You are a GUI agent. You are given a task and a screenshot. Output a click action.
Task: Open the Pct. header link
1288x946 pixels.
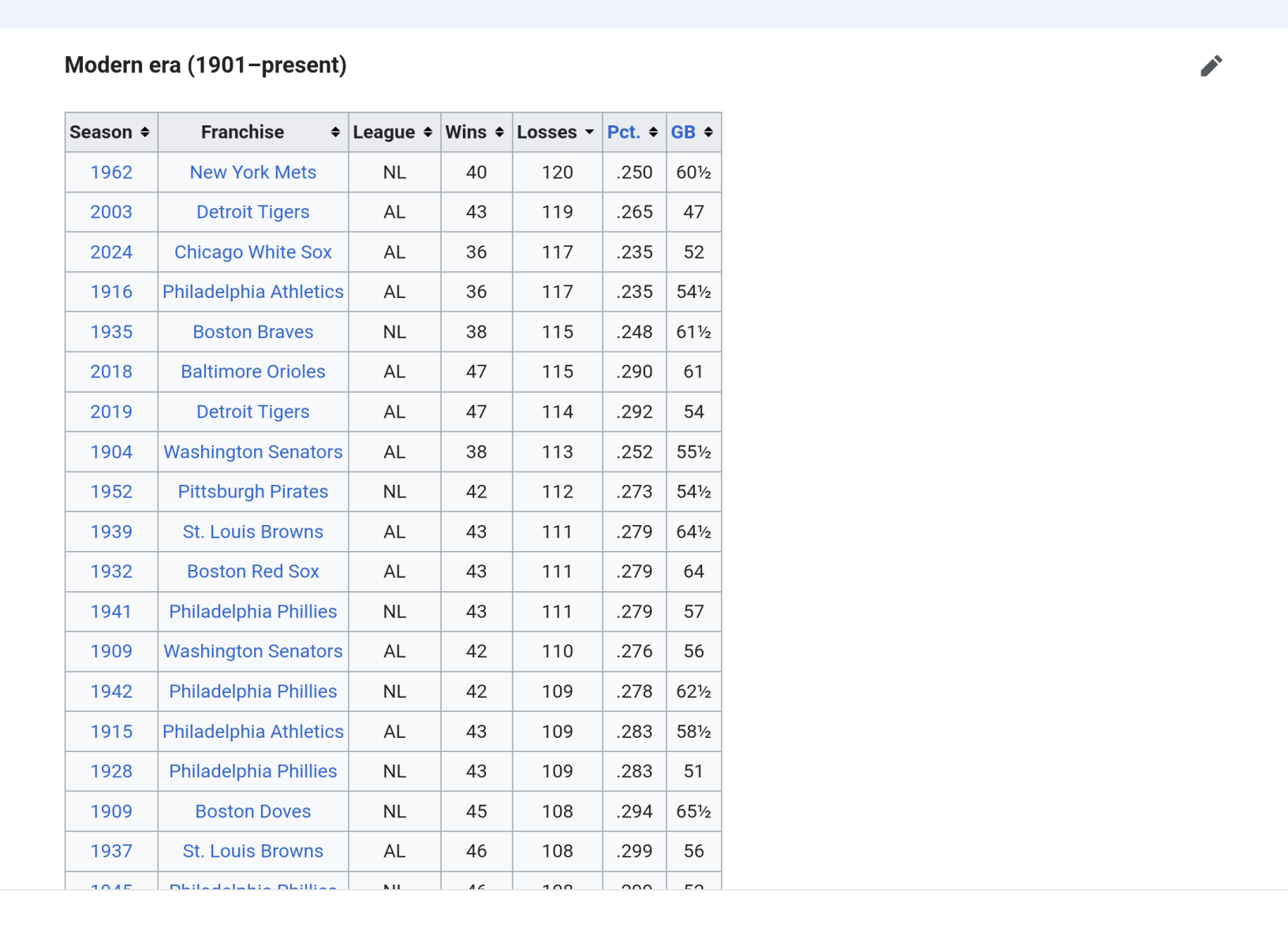click(x=623, y=132)
